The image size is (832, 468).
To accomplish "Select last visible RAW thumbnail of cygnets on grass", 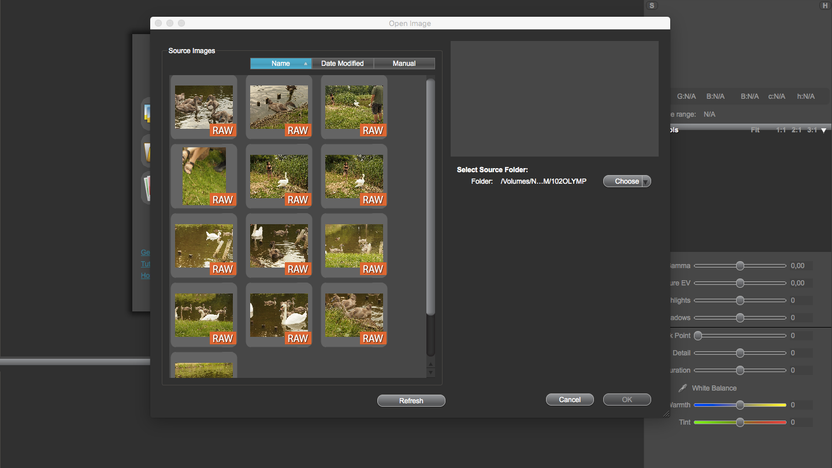I will pyautogui.click(x=354, y=315).
